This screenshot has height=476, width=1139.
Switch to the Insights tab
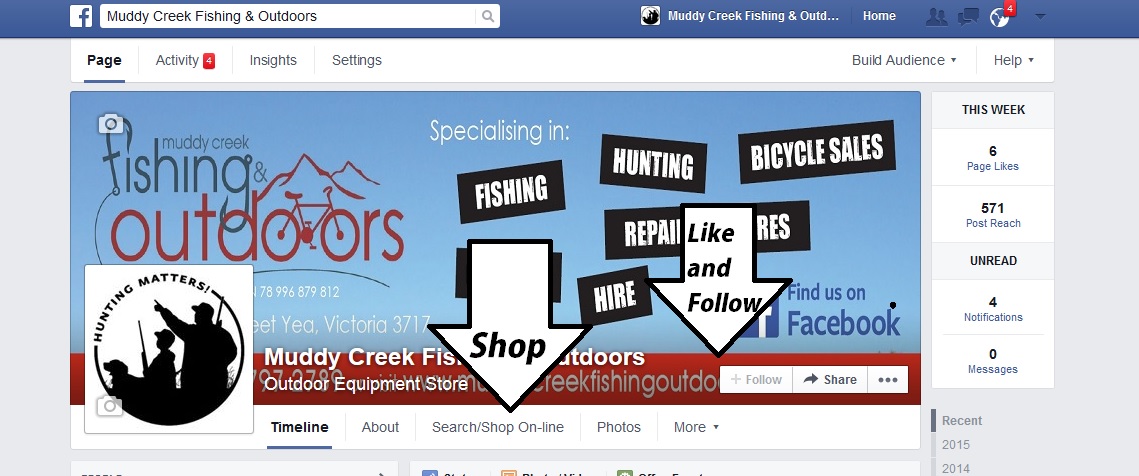pos(273,60)
